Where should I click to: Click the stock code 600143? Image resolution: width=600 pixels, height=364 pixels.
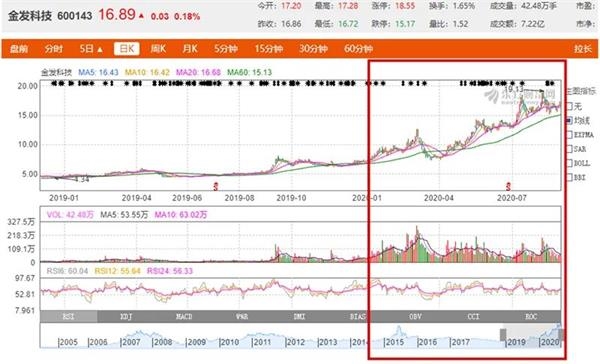click(75, 16)
